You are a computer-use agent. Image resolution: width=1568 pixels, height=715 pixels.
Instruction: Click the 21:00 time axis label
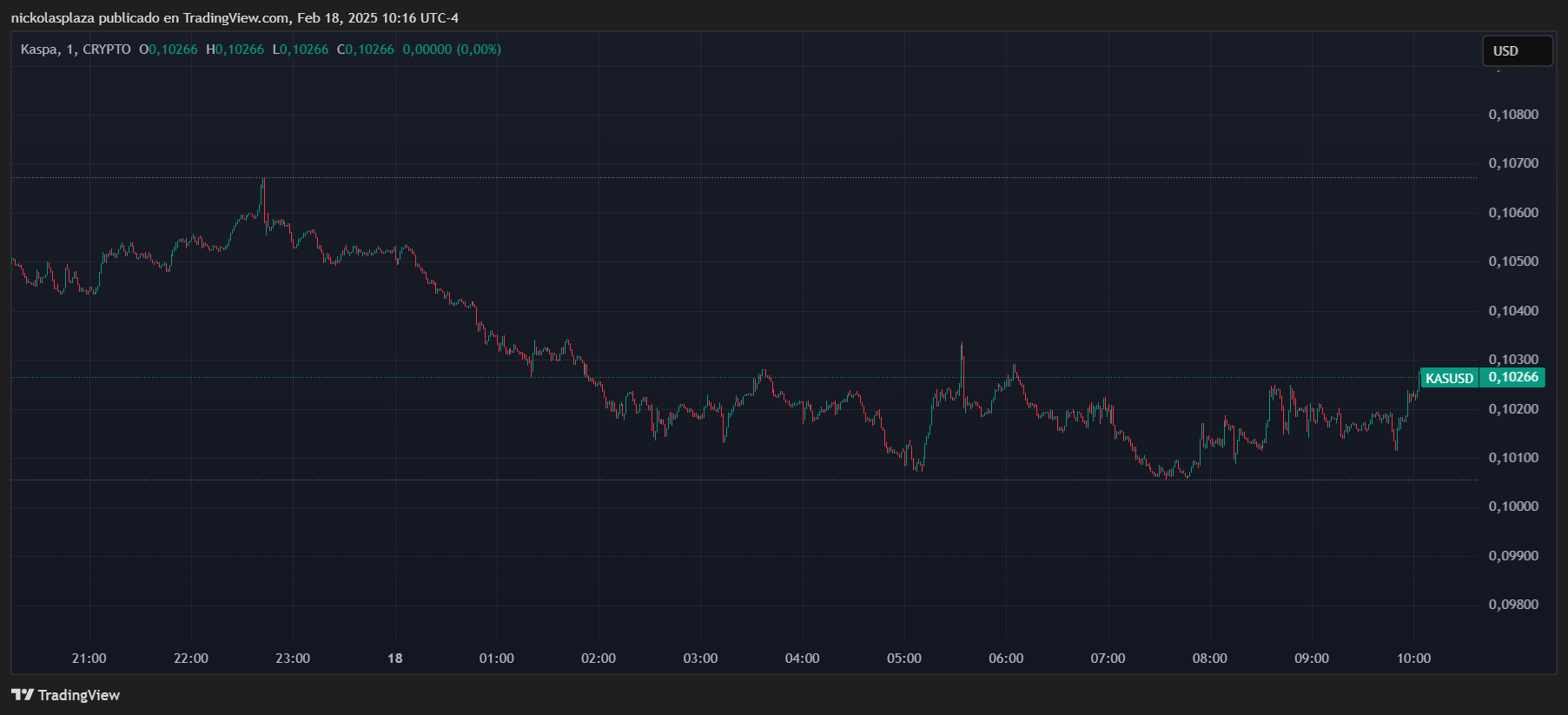pos(89,659)
